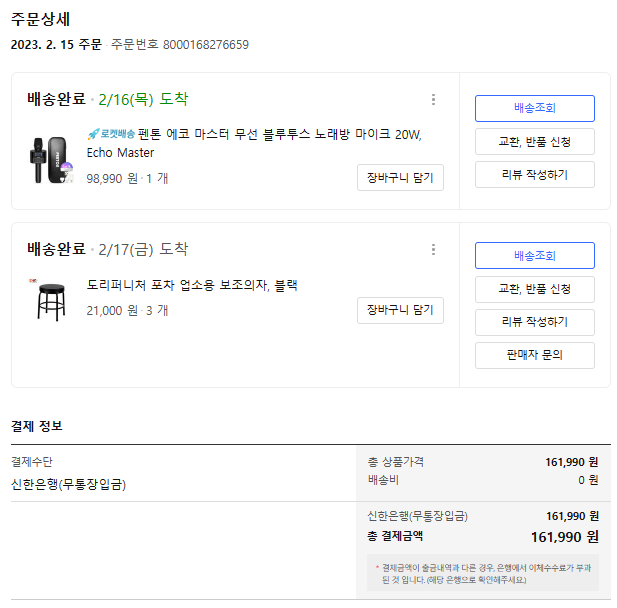Click the 로켓배송 rocket delivery badge
Viewport: 617px width, 608px height.
coord(110,133)
